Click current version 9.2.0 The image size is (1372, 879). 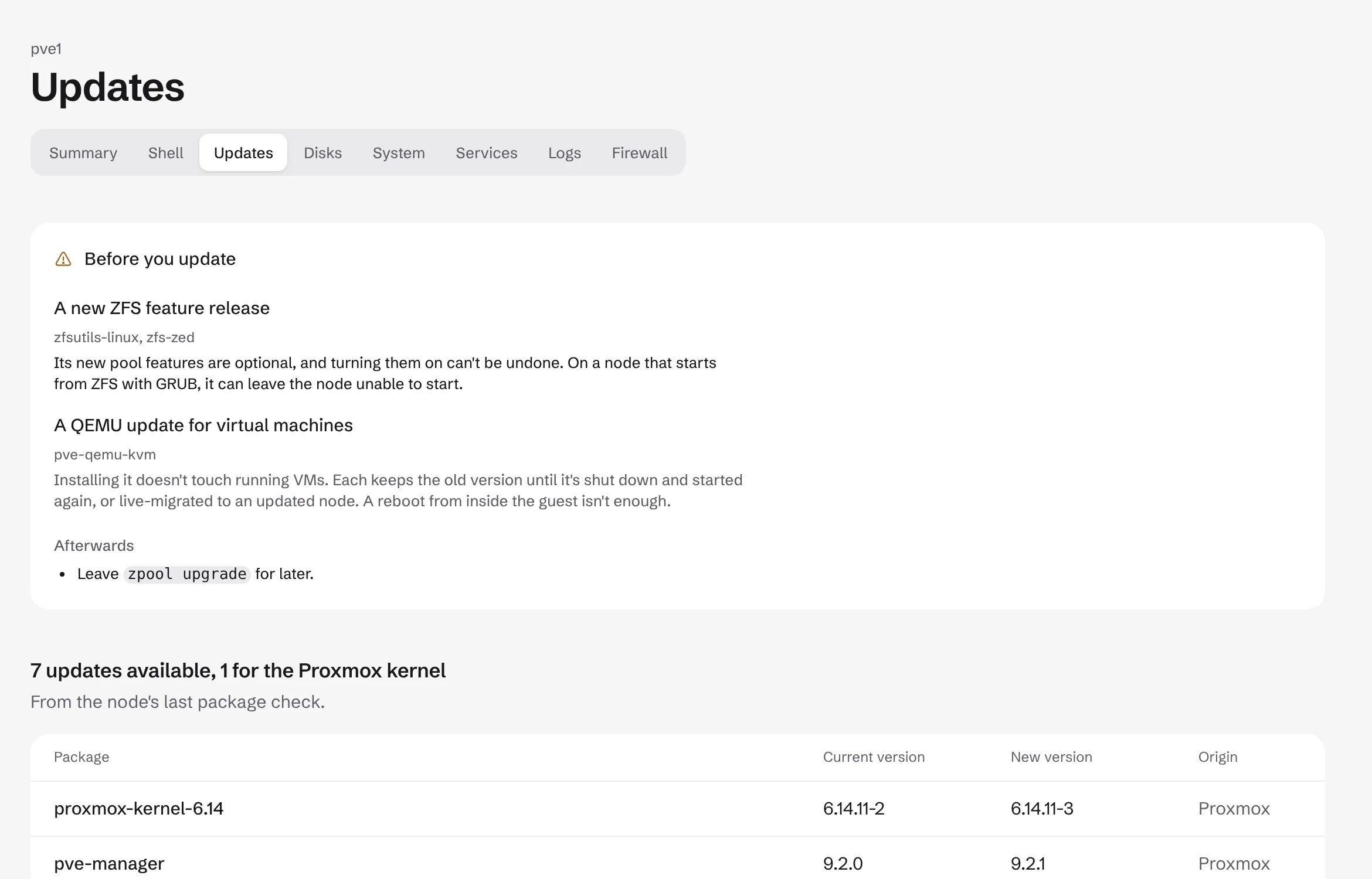[843, 864]
